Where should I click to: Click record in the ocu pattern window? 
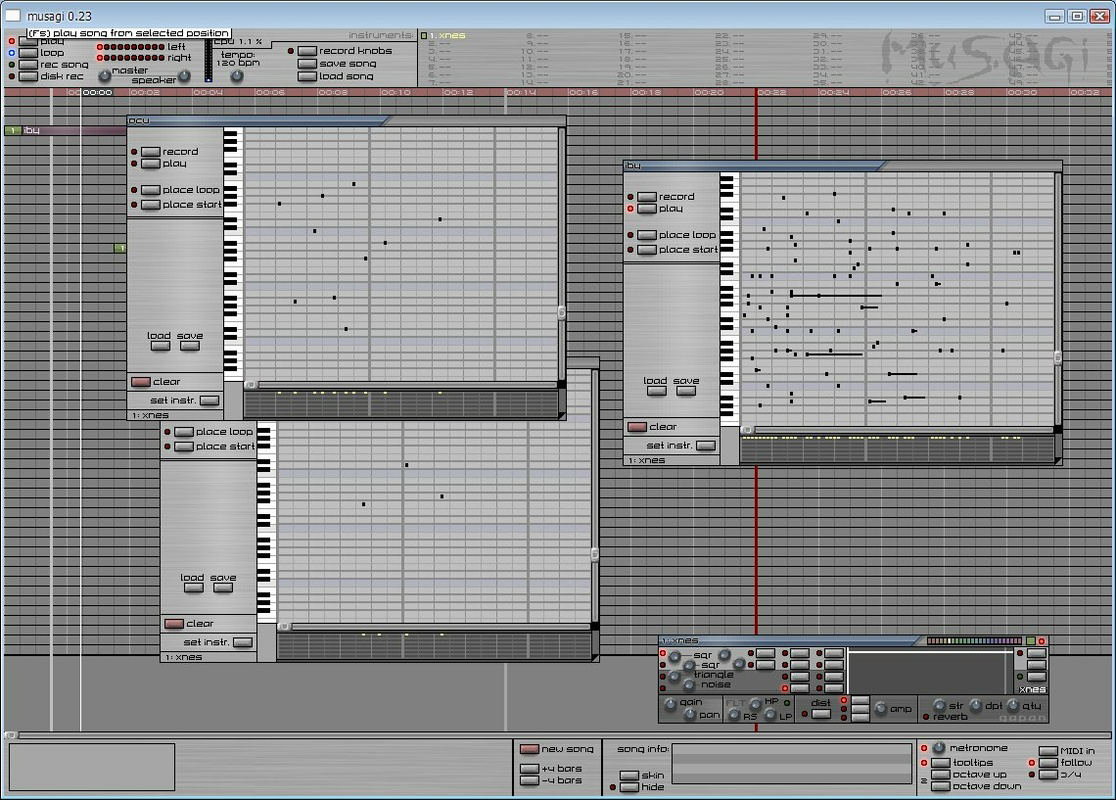(x=150, y=152)
